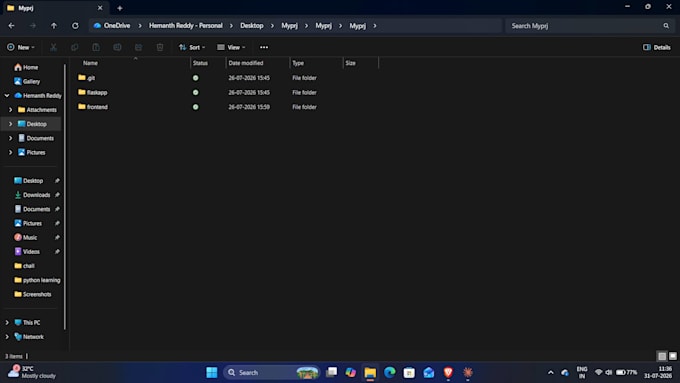Open Microsoft Edge from the taskbar

pyautogui.click(x=389, y=372)
